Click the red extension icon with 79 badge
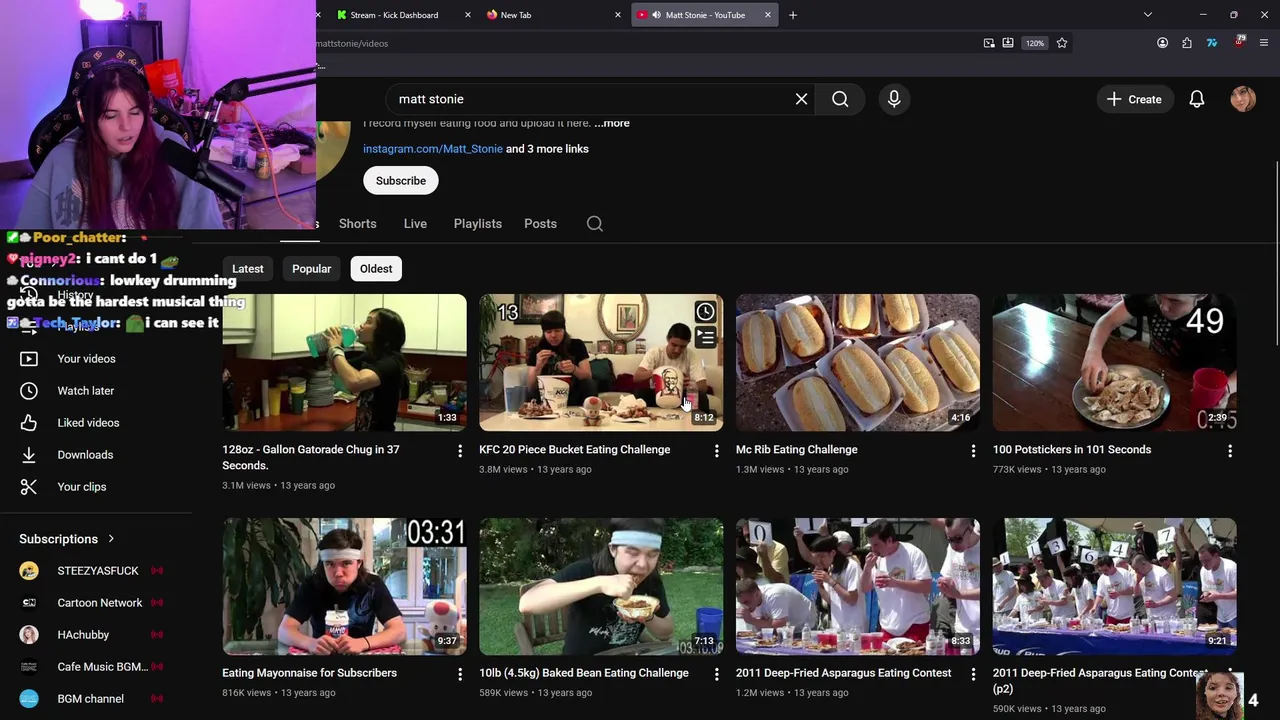The image size is (1280, 720). tap(1240, 42)
